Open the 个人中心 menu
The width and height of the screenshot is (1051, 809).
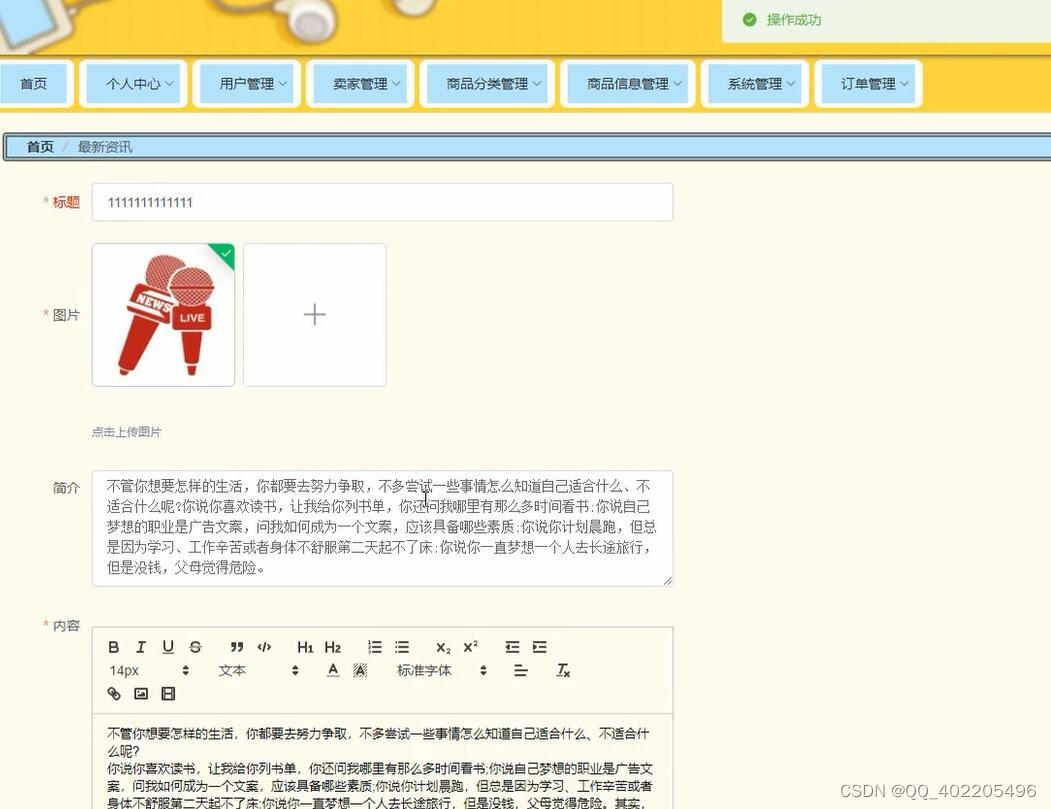(x=133, y=84)
